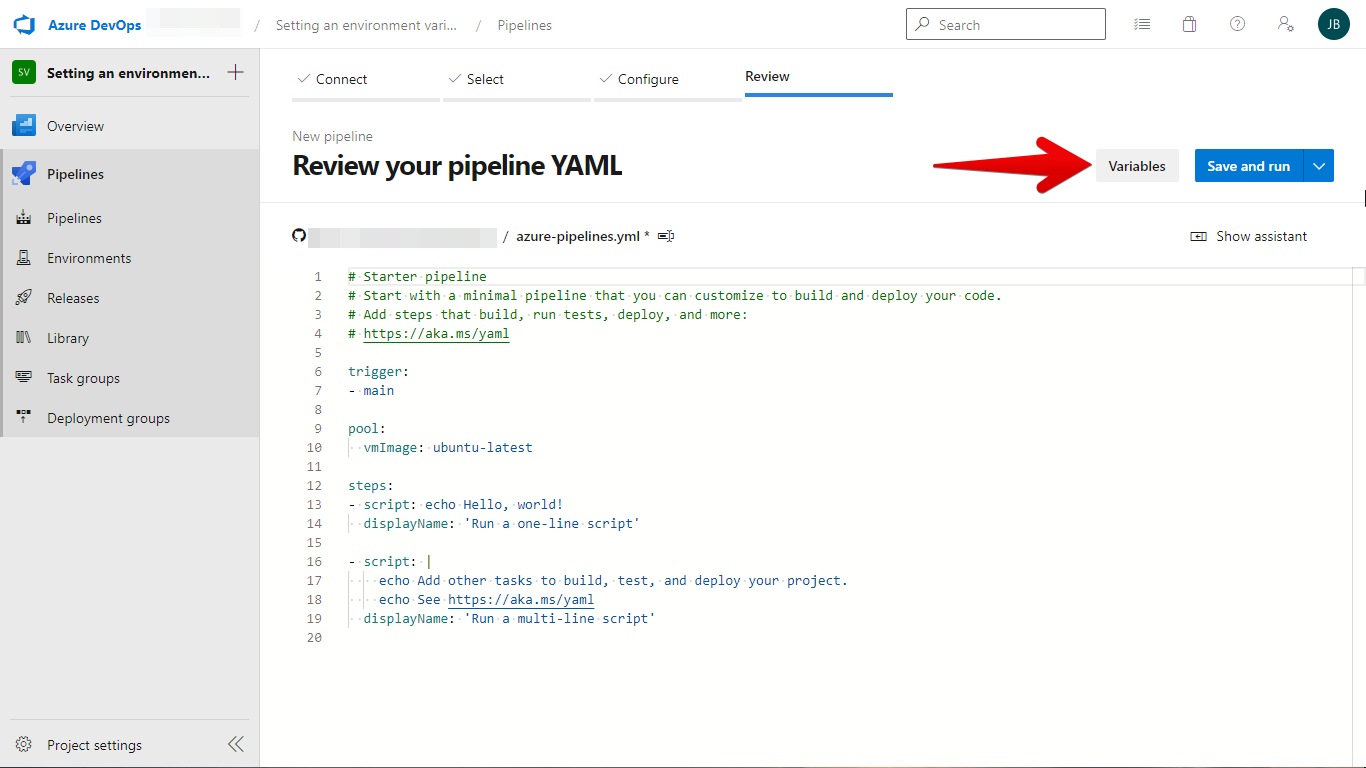Open the Help question mark icon

pos(1237,24)
